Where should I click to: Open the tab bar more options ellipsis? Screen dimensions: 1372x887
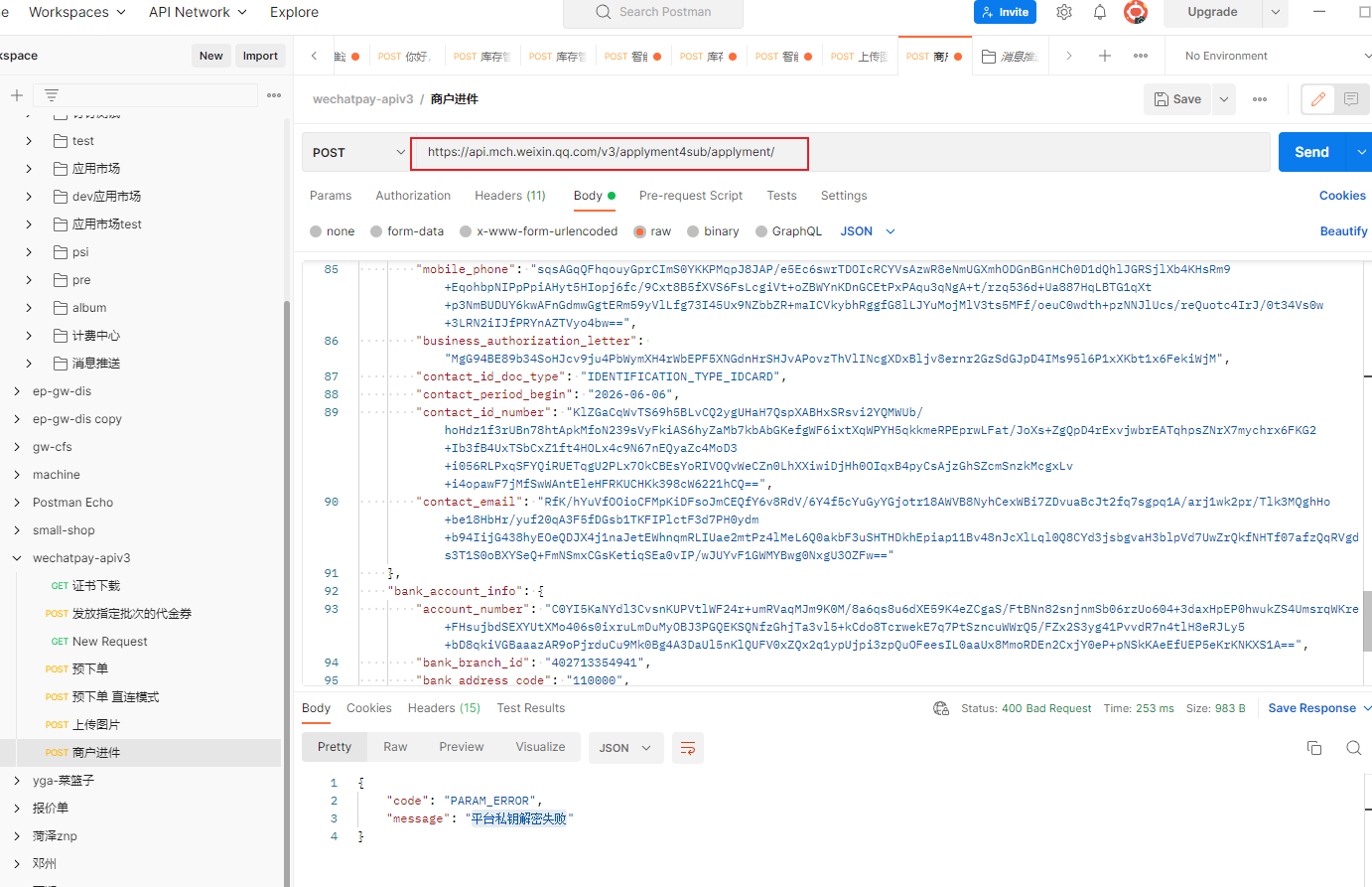[1141, 56]
